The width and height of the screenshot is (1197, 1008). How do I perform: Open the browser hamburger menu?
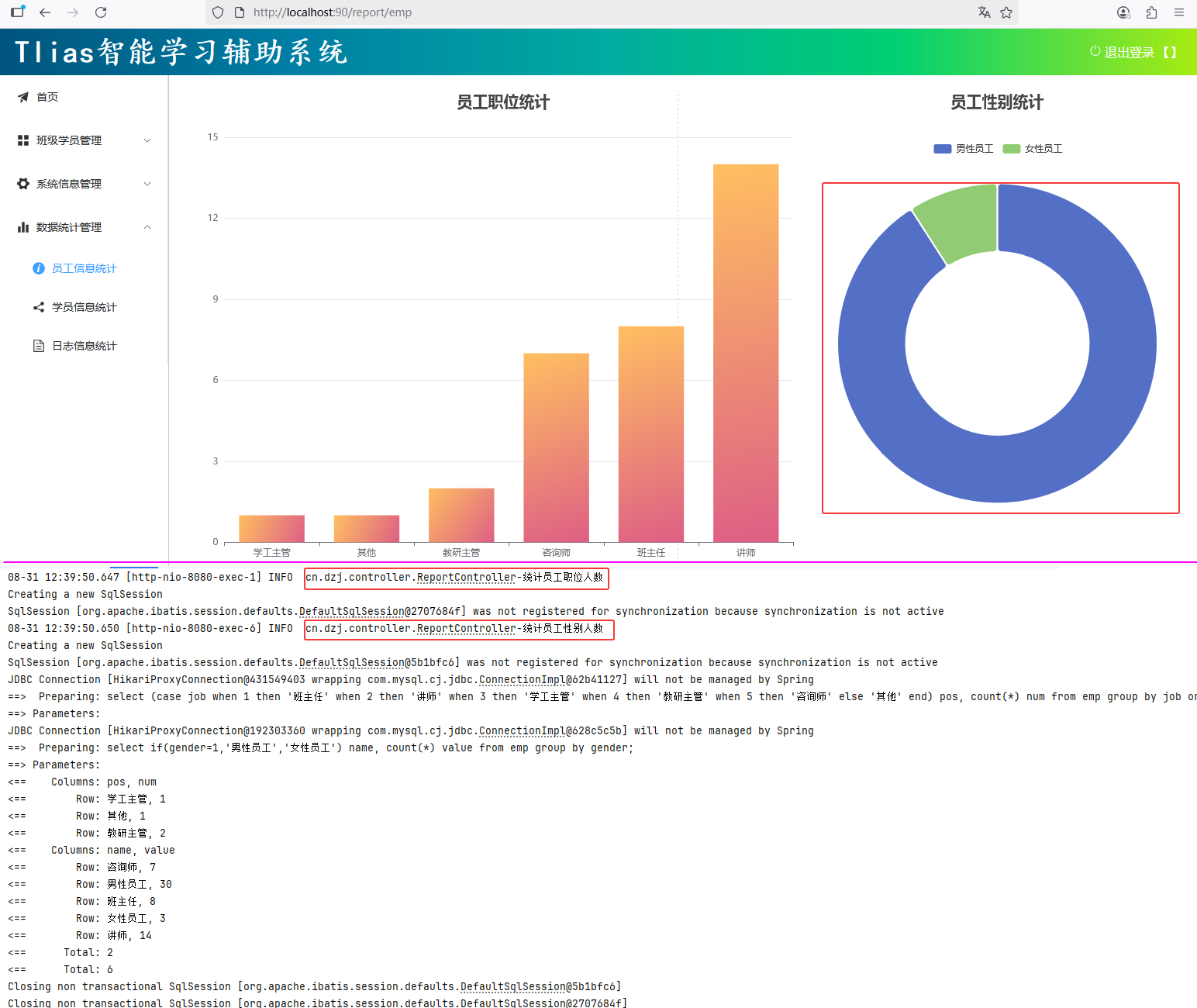coord(1179,12)
